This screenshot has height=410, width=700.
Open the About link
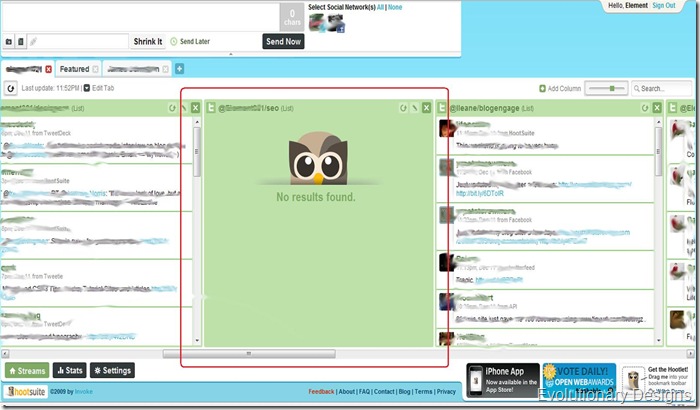tap(346, 392)
